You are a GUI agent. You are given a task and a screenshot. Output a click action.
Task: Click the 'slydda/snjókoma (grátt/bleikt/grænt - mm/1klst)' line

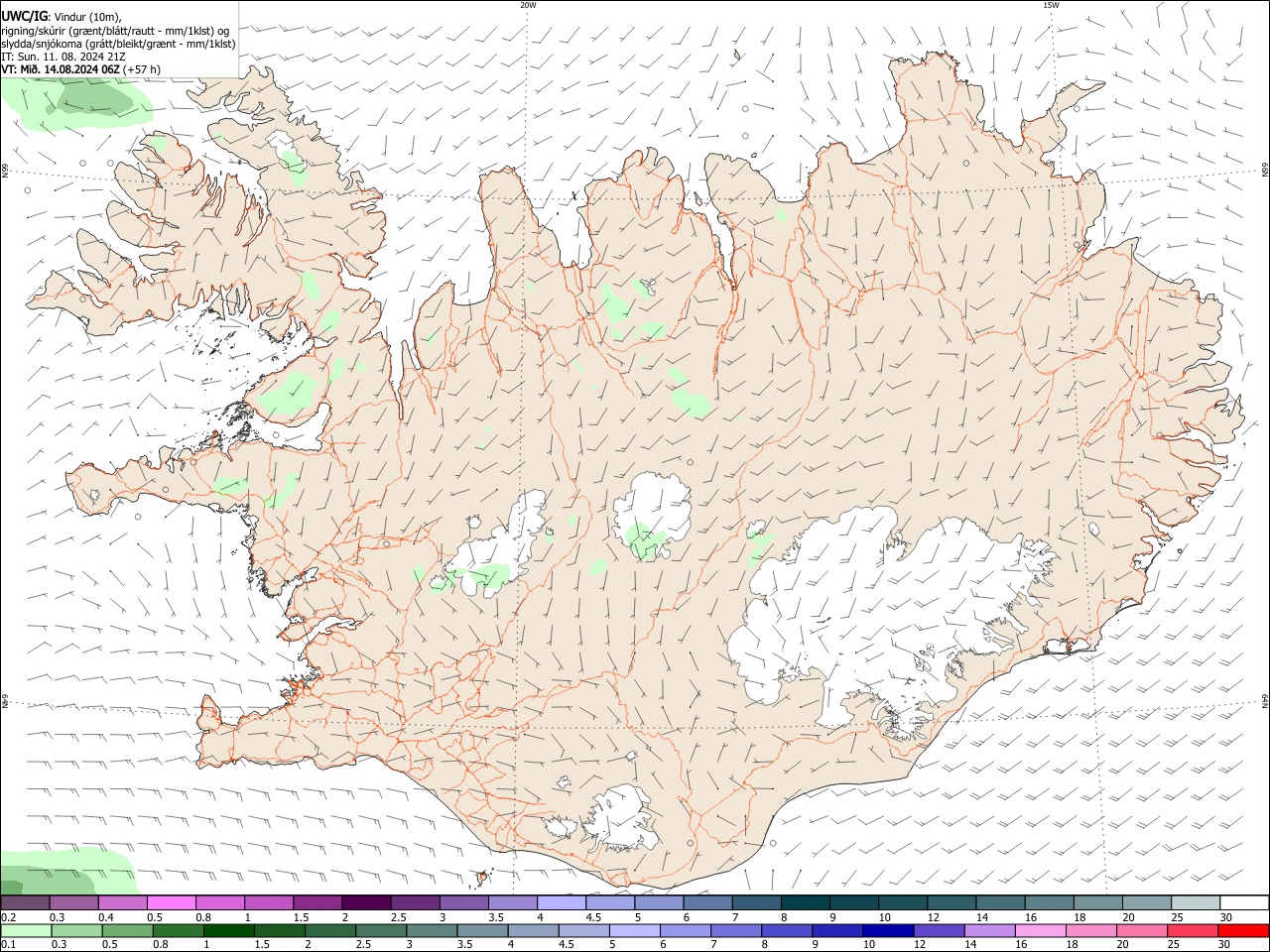(118, 44)
